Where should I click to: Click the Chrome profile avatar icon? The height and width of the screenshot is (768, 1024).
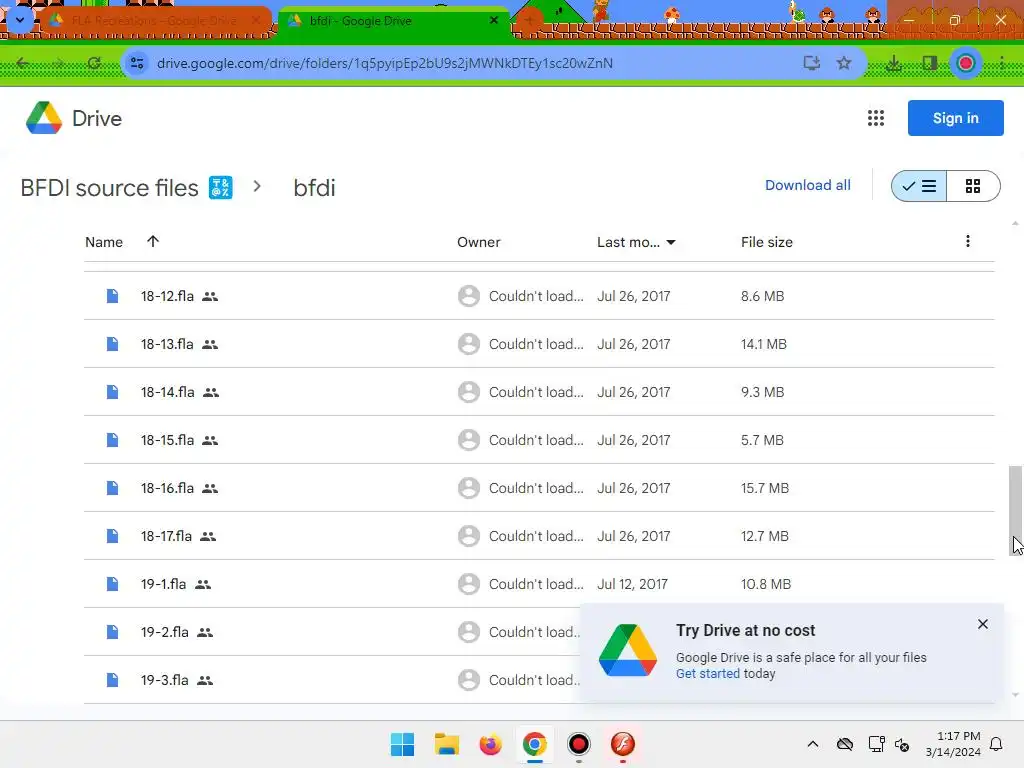click(966, 63)
